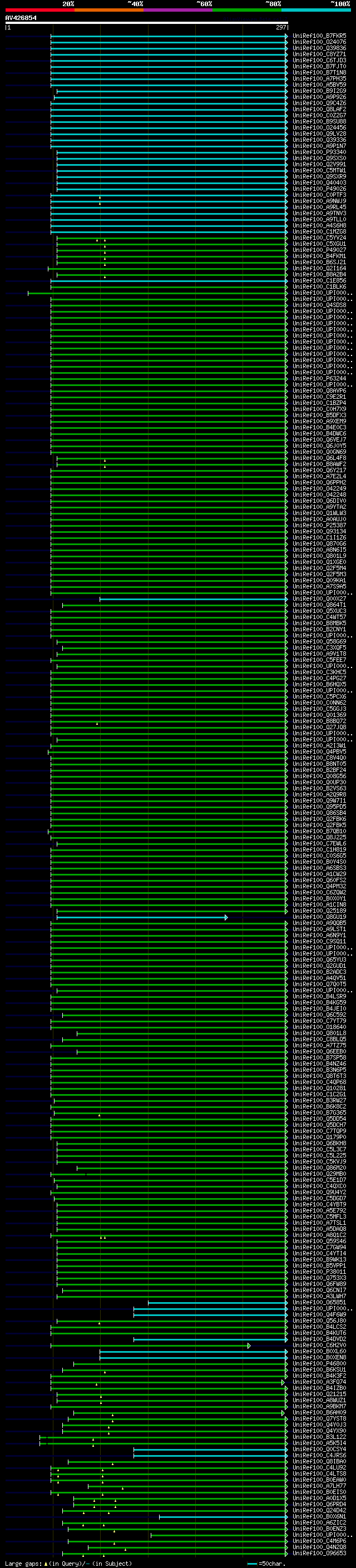The image size is (356, 1568).
Task: Click the UniRef100_O96653 label
Action: point(319,1553)
